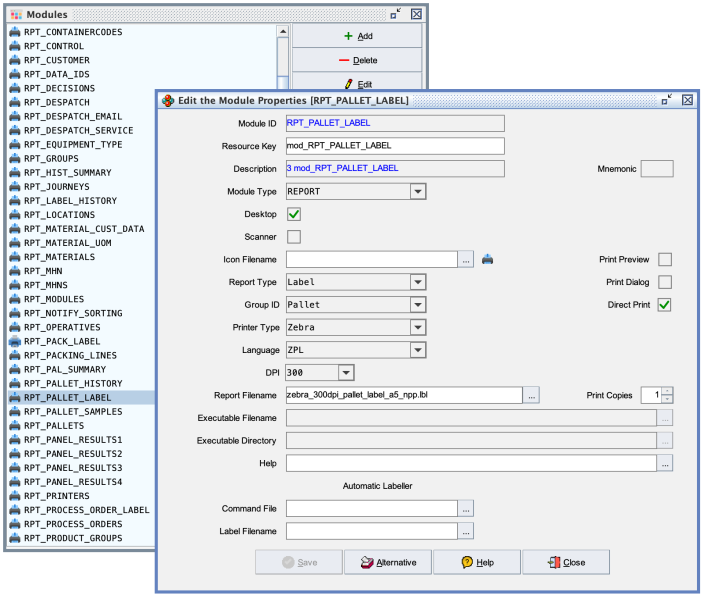
Task: Enable the Print Preview checkbox
Action: pyautogui.click(x=665, y=260)
